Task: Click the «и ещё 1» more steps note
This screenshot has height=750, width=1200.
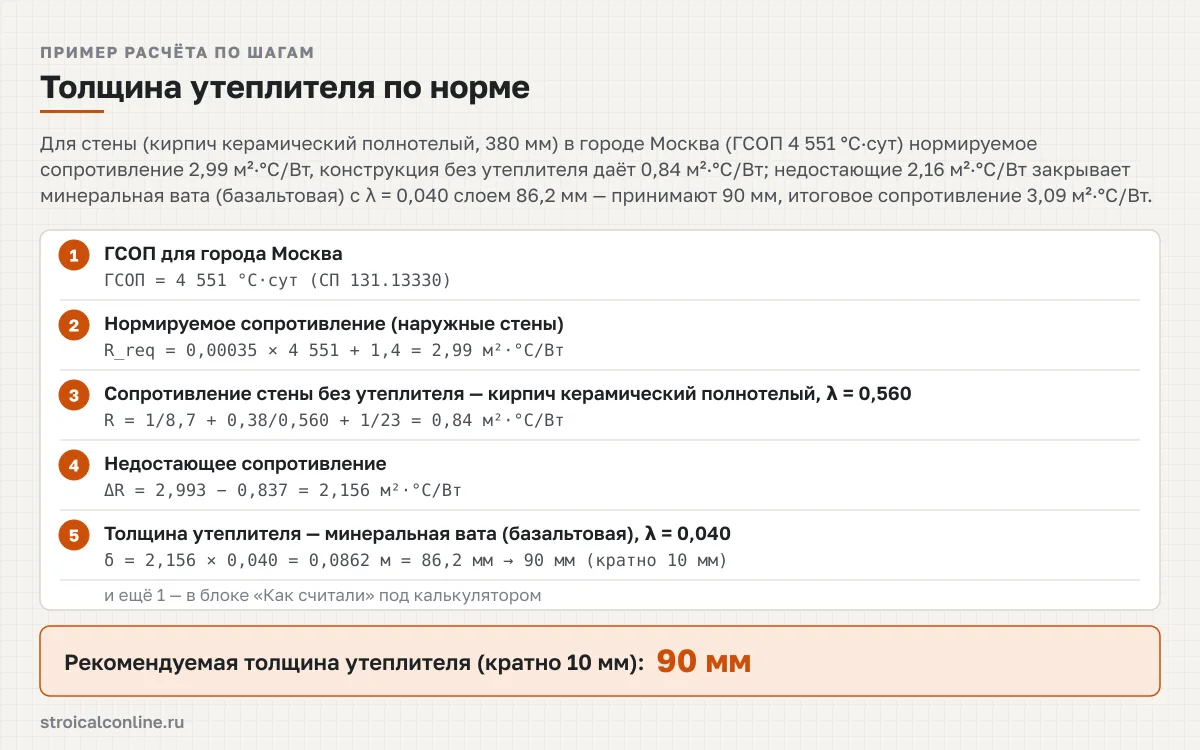Action: click(322, 595)
